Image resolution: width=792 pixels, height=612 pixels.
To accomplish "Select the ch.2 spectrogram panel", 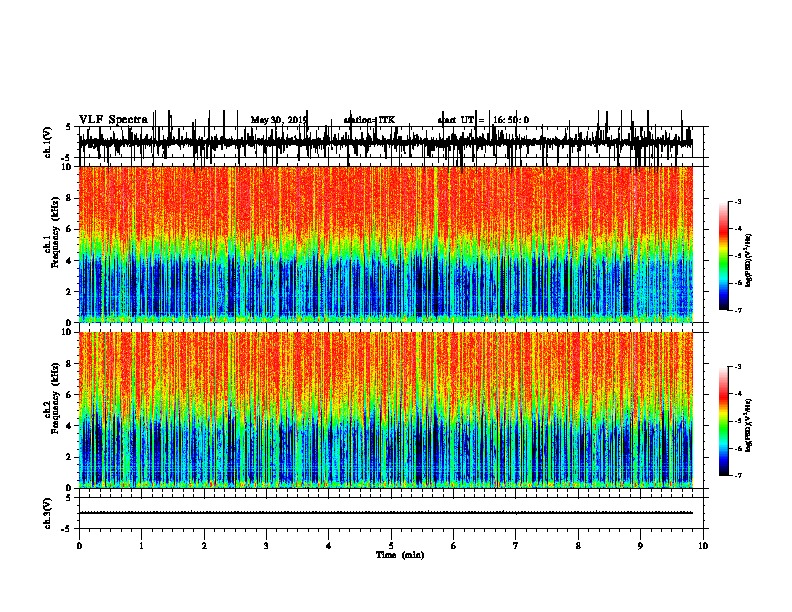I will coord(385,410).
